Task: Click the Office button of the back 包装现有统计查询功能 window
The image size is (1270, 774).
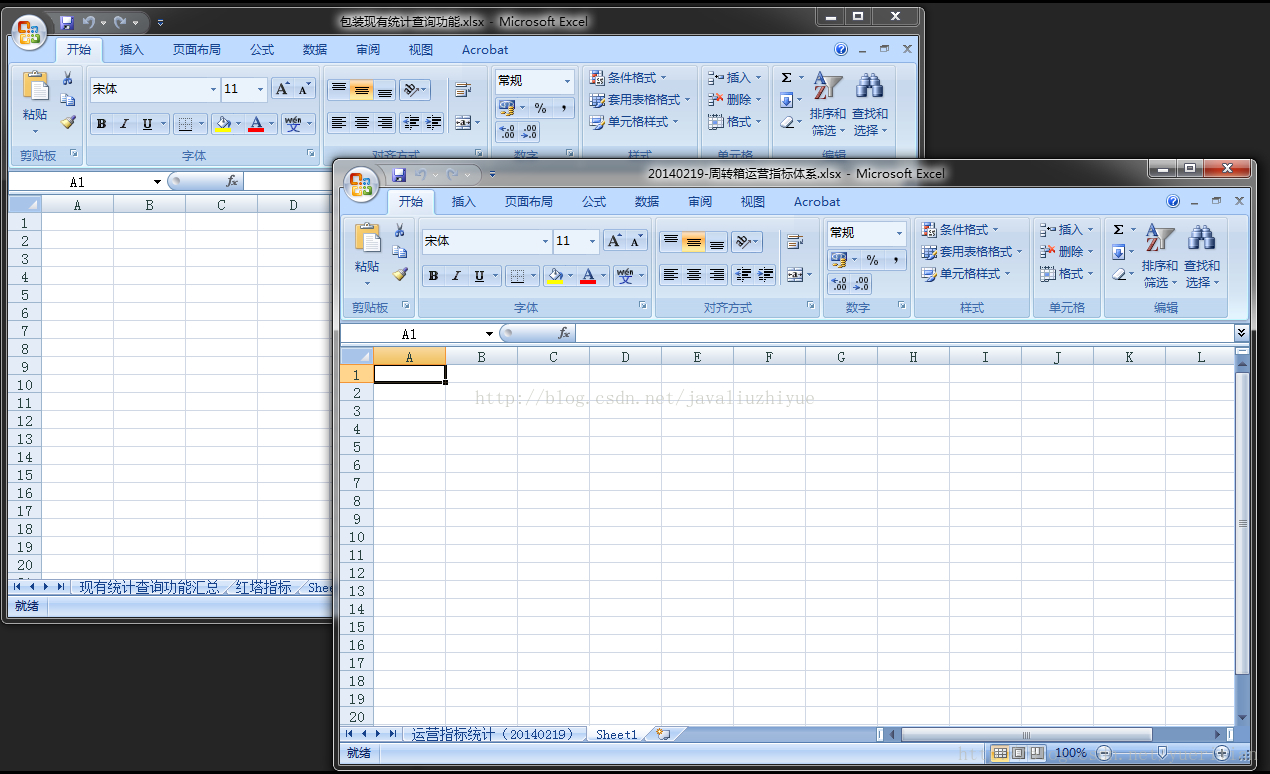Action: pyautogui.click(x=29, y=32)
